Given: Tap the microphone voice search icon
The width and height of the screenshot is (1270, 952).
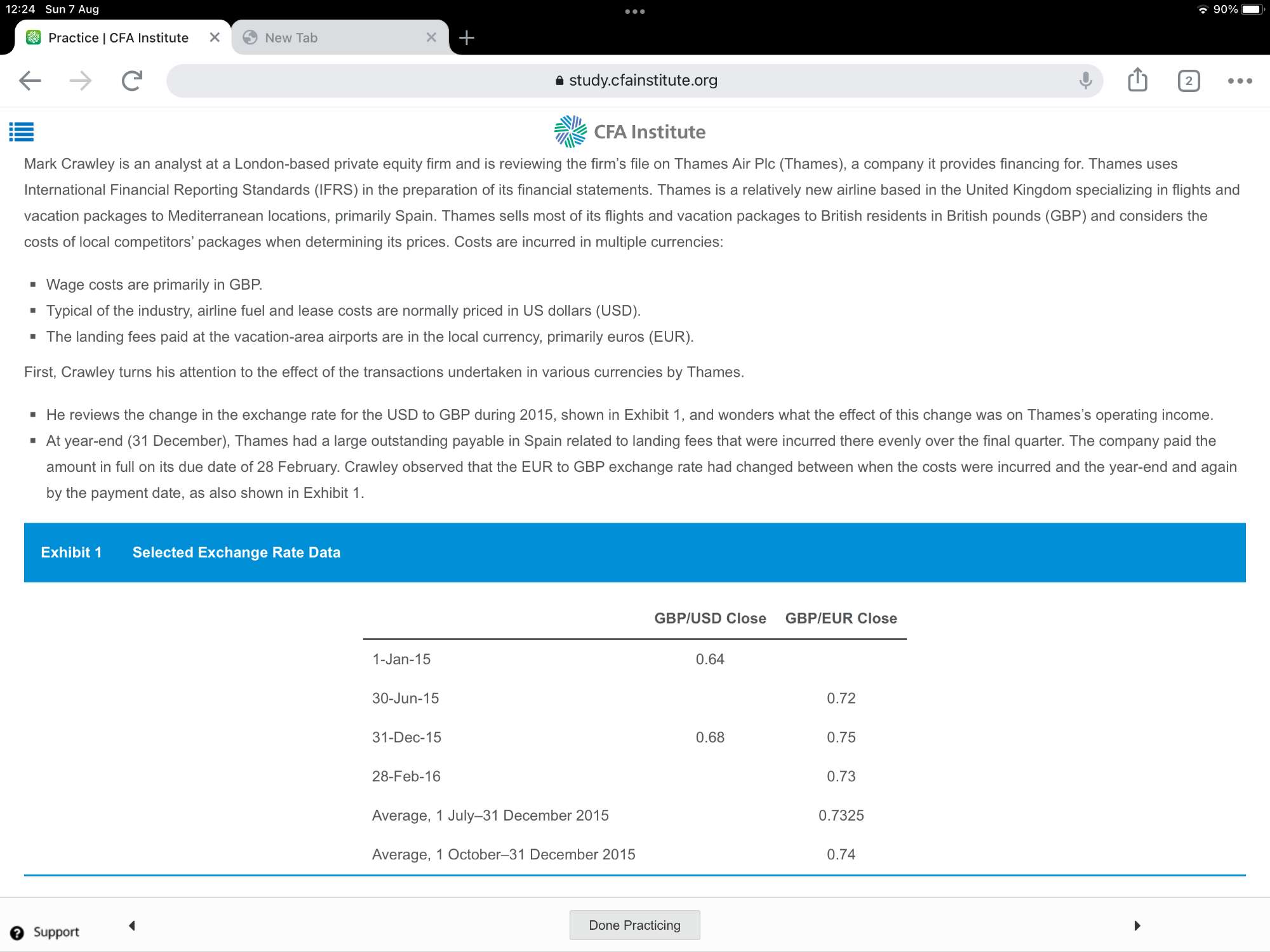Looking at the screenshot, I should tap(1086, 81).
